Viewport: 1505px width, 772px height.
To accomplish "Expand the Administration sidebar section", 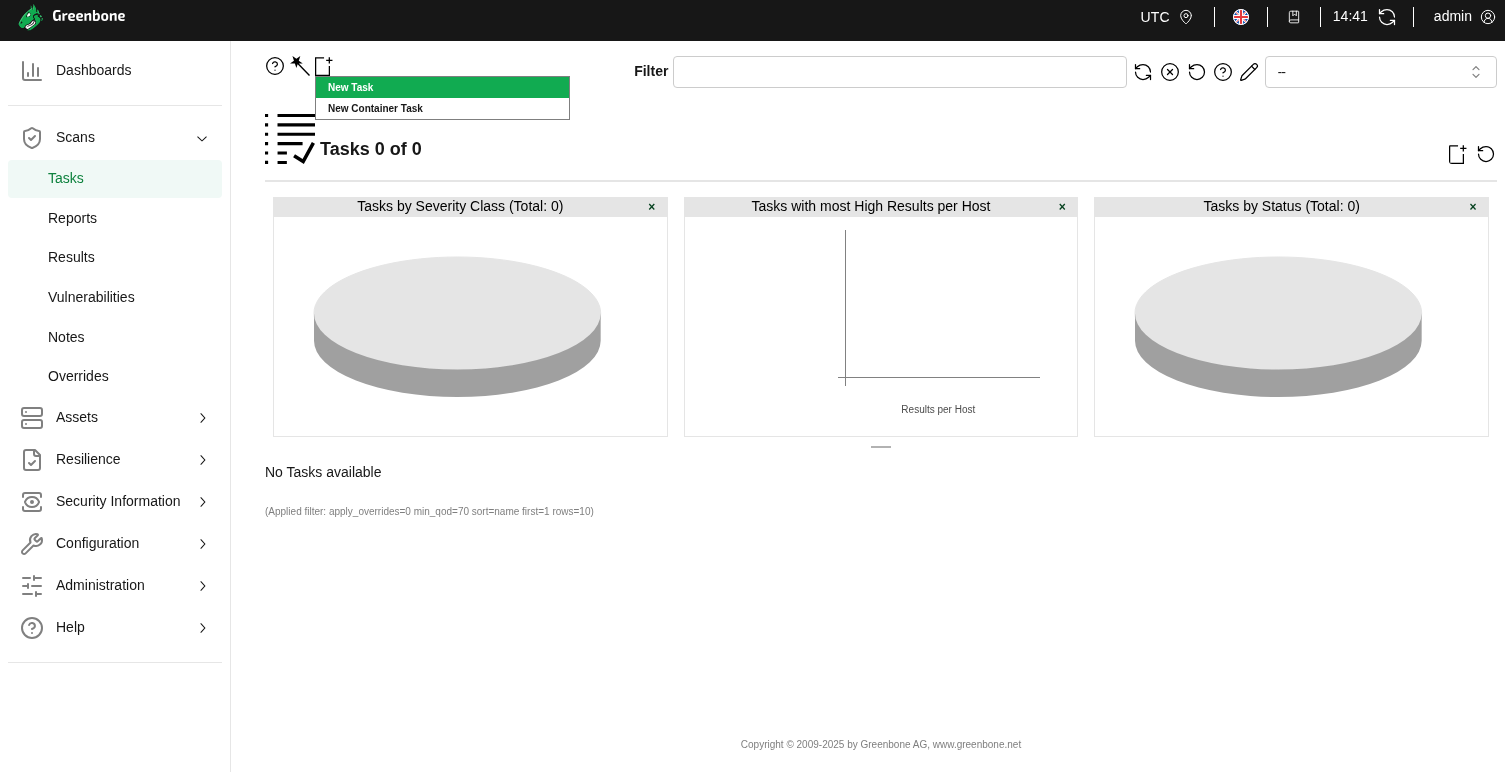I will tap(115, 585).
